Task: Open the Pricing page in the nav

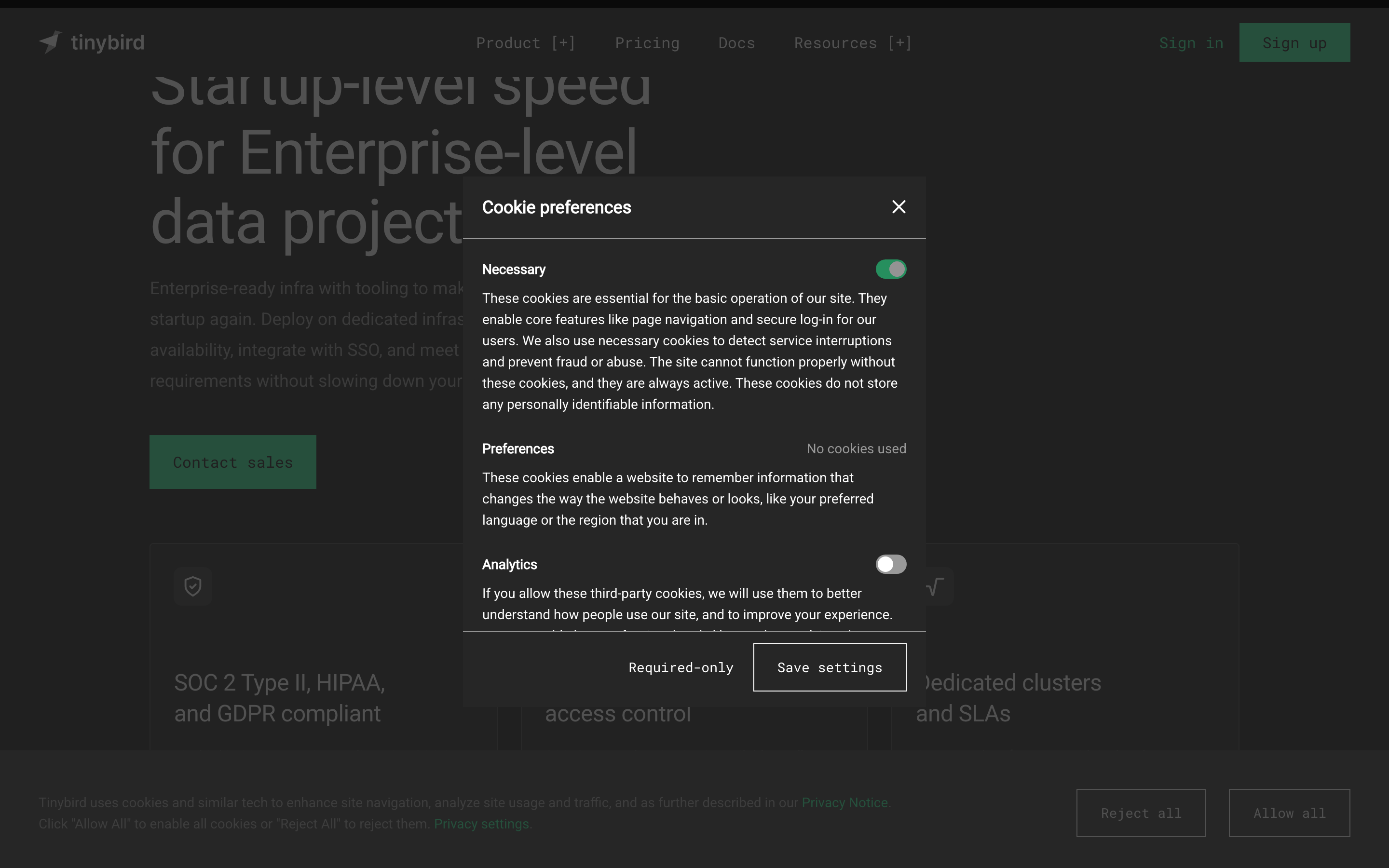Action: pyautogui.click(x=647, y=43)
